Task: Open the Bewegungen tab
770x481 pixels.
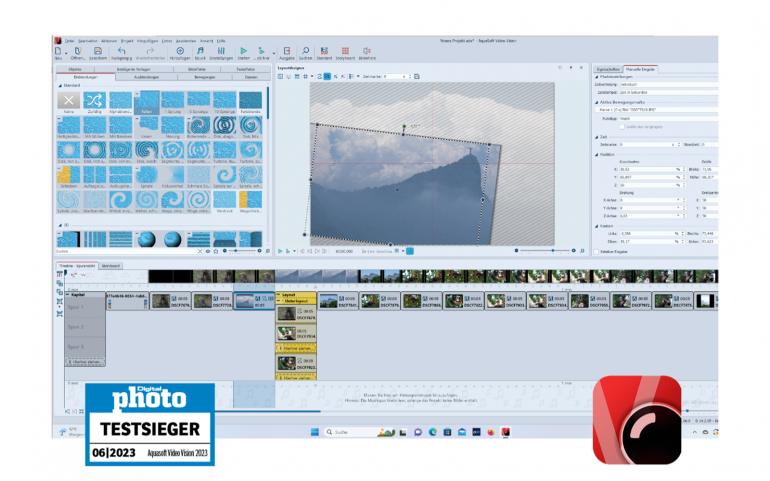Action: 205,77
